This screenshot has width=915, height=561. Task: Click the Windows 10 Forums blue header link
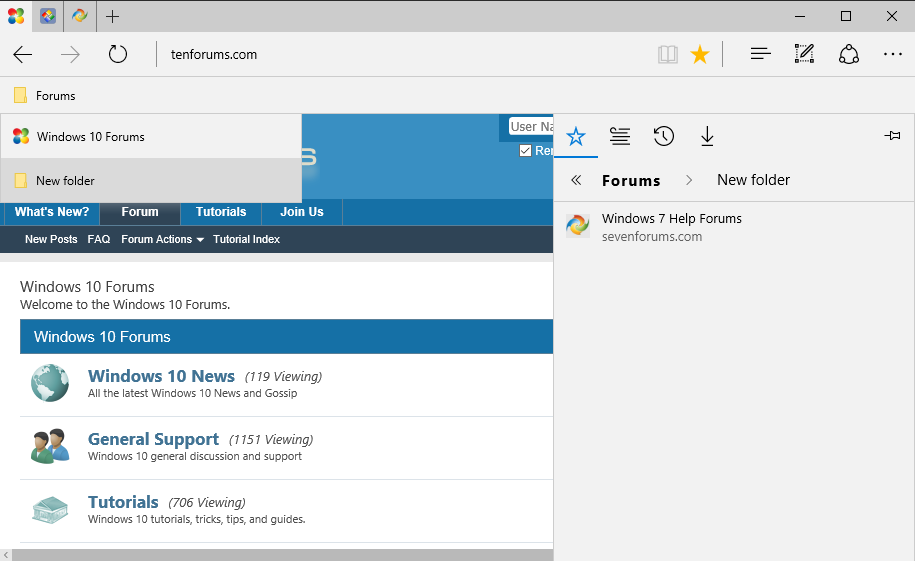(102, 337)
